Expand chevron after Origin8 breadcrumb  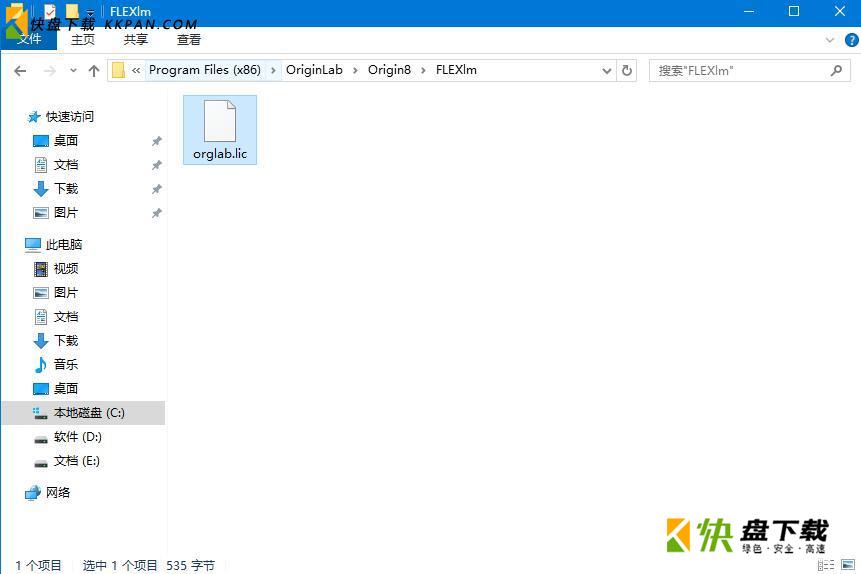pos(423,70)
